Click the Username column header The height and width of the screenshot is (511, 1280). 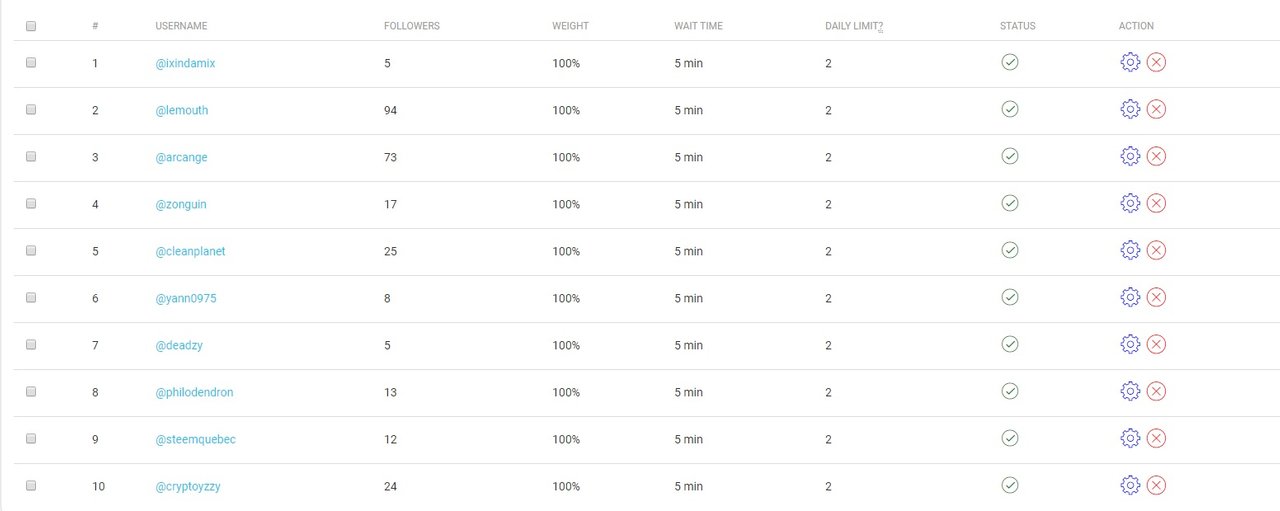pyautogui.click(x=181, y=26)
